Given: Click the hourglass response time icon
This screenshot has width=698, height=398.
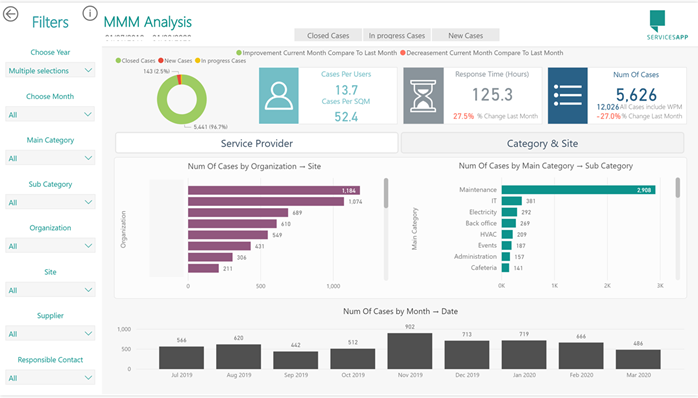Looking at the screenshot, I should point(423,96).
